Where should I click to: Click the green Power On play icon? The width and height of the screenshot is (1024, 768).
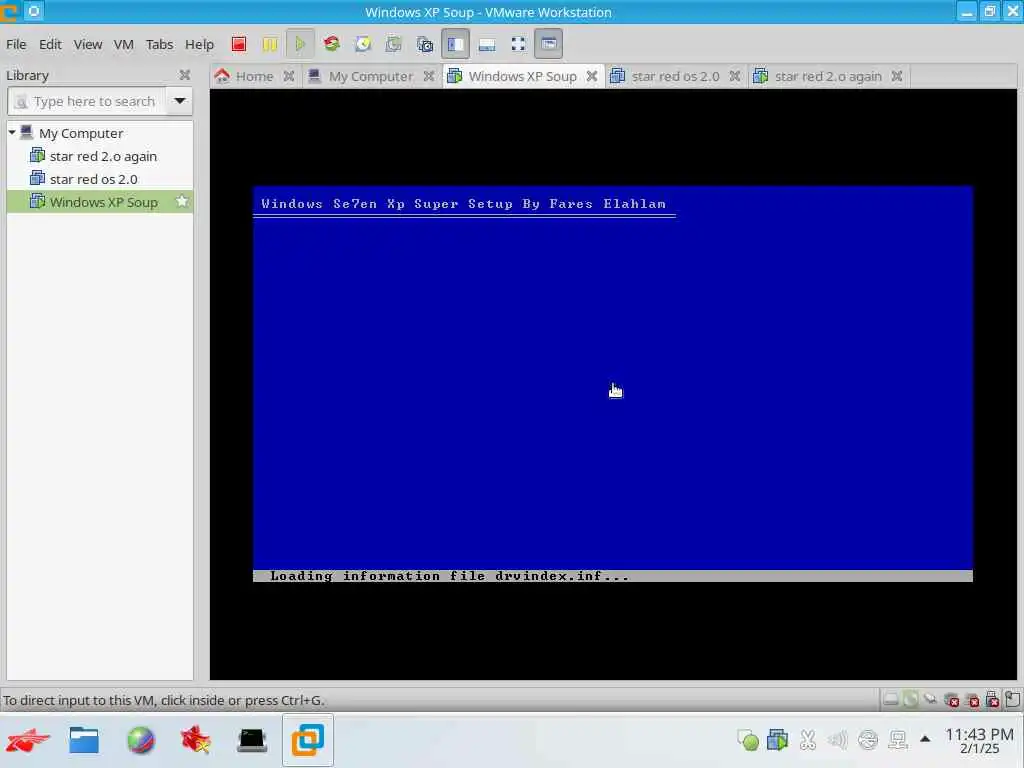click(300, 44)
